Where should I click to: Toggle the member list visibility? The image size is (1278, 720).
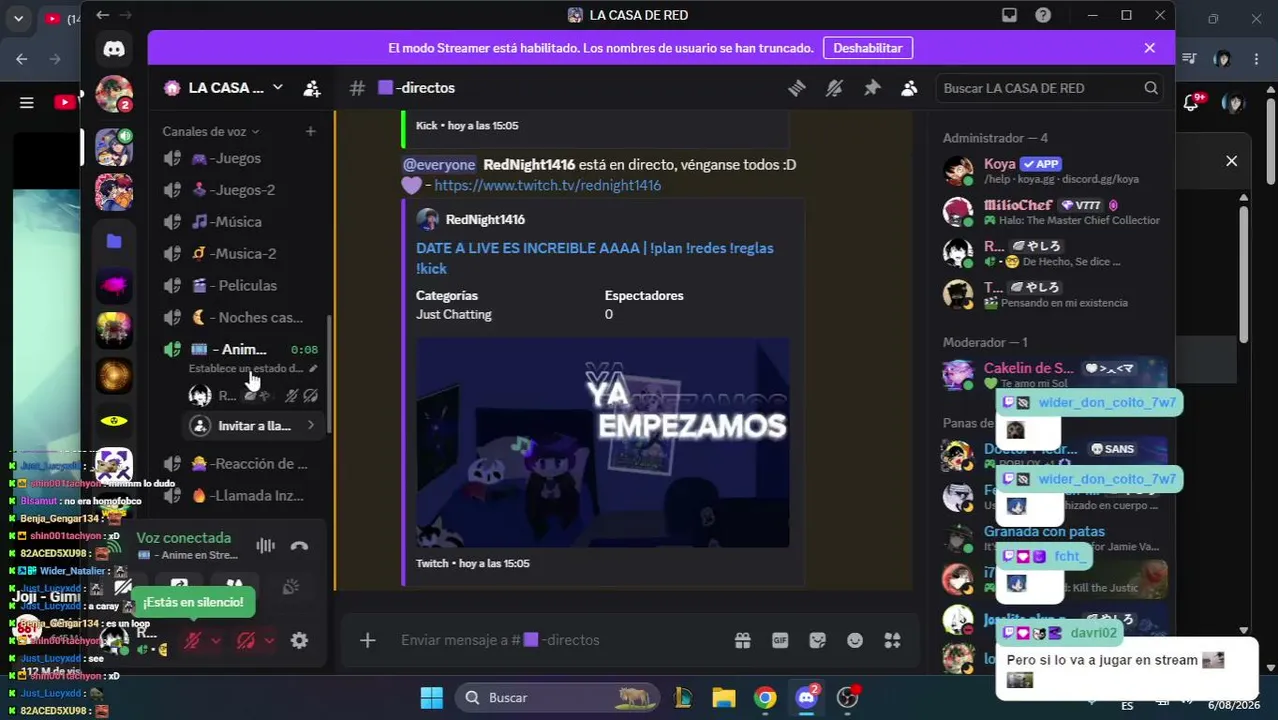(909, 88)
